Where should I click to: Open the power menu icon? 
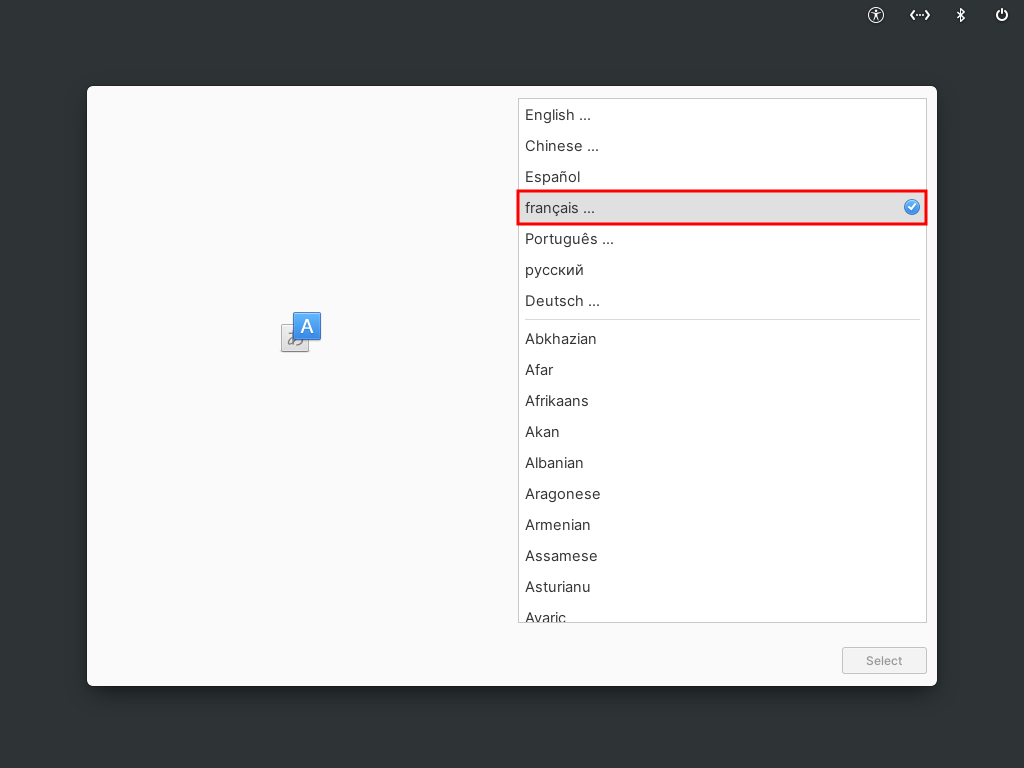pyautogui.click(x=1001, y=15)
